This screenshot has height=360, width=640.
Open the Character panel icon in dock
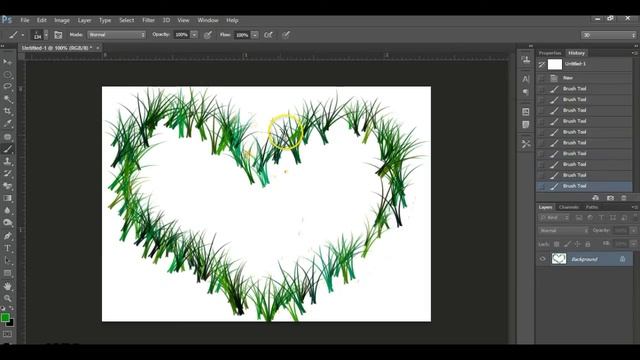526,79
